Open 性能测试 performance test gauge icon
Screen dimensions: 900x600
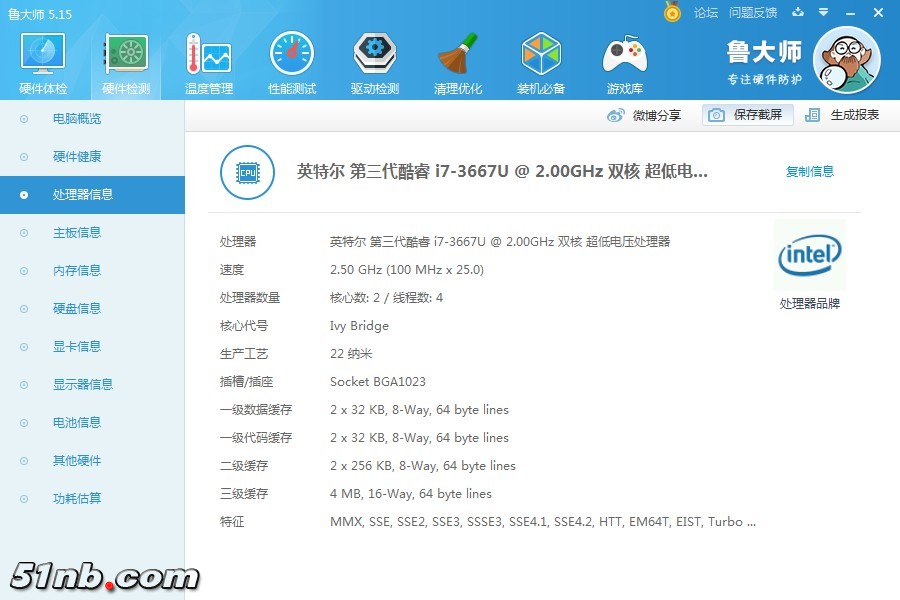(291, 62)
